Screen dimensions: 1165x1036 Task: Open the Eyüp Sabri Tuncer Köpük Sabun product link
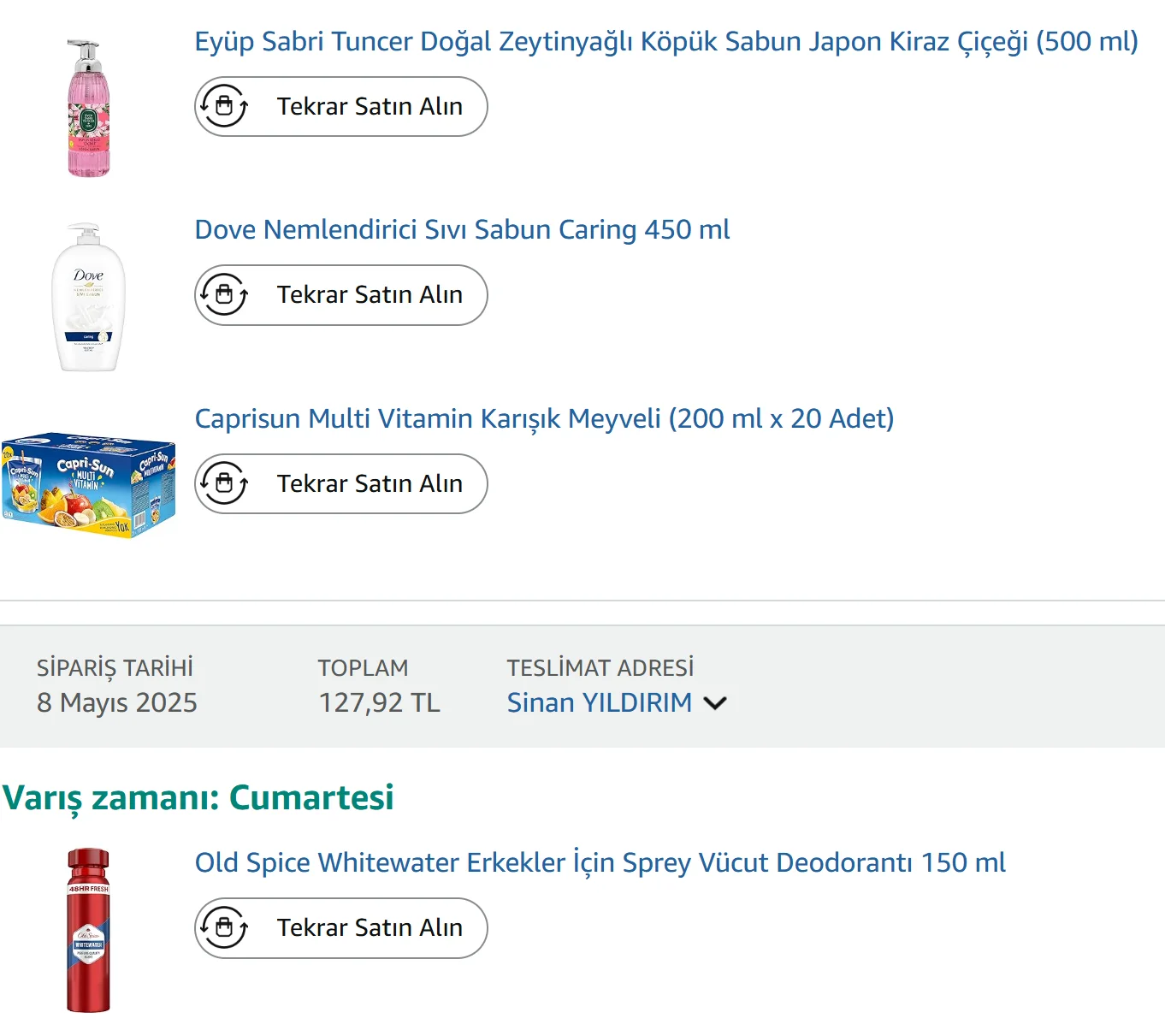(x=665, y=41)
